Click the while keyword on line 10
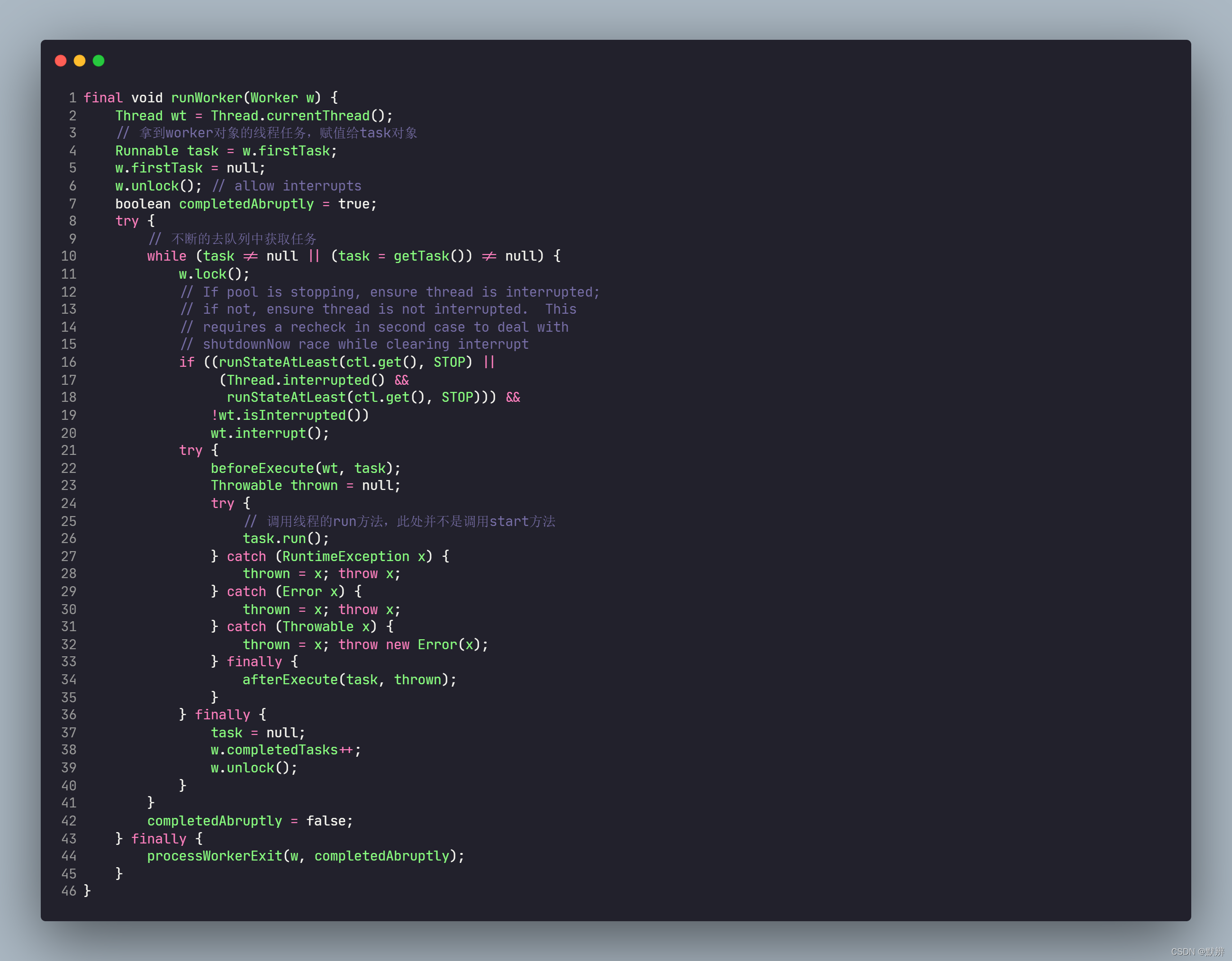This screenshot has height=961, width=1232. pyautogui.click(x=166, y=256)
